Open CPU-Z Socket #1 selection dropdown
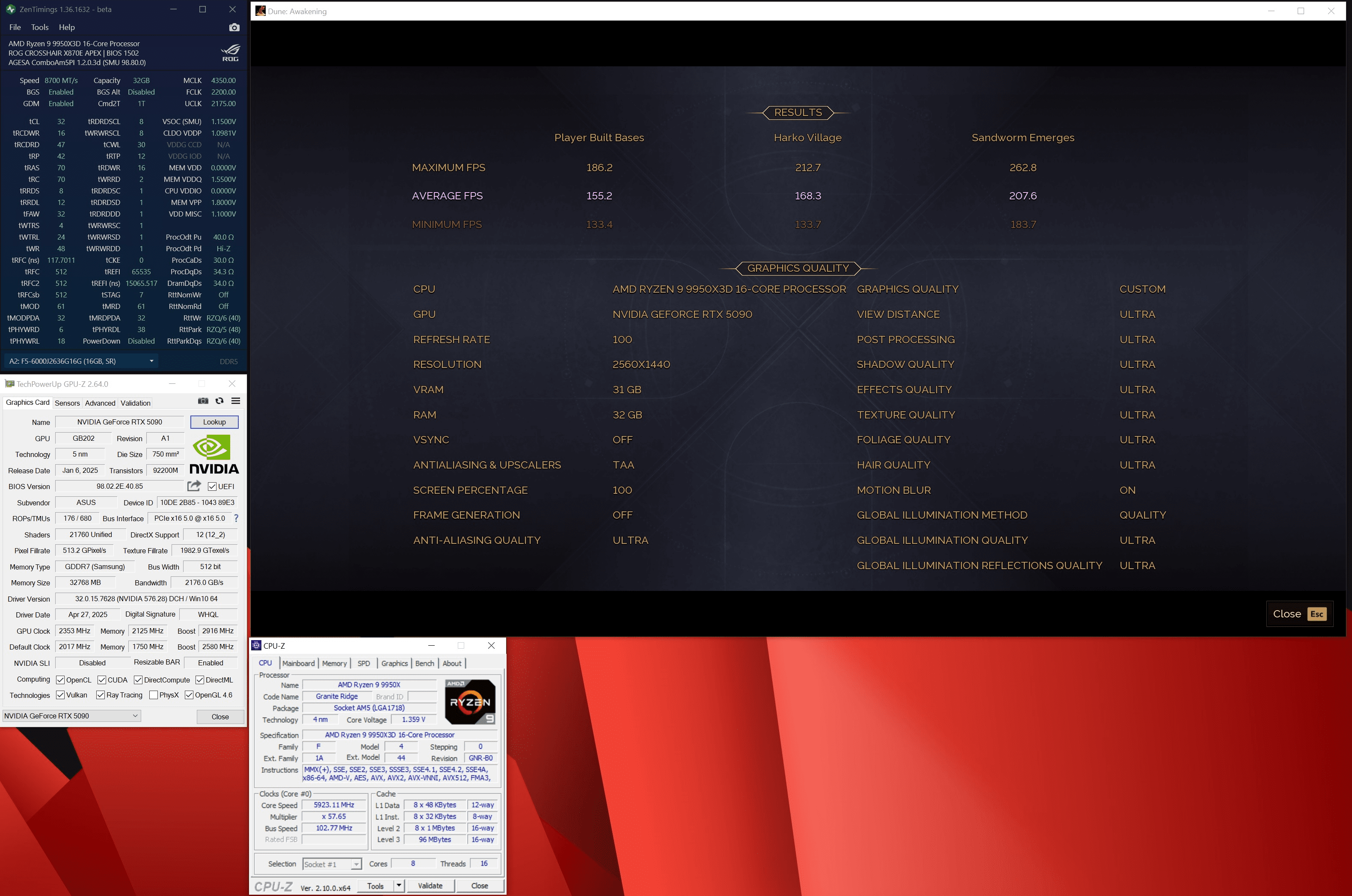This screenshot has width=1352, height=896. (332, 865)
